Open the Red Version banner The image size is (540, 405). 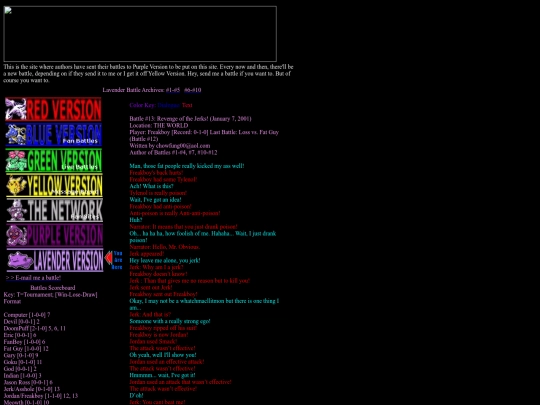point(53,109)
